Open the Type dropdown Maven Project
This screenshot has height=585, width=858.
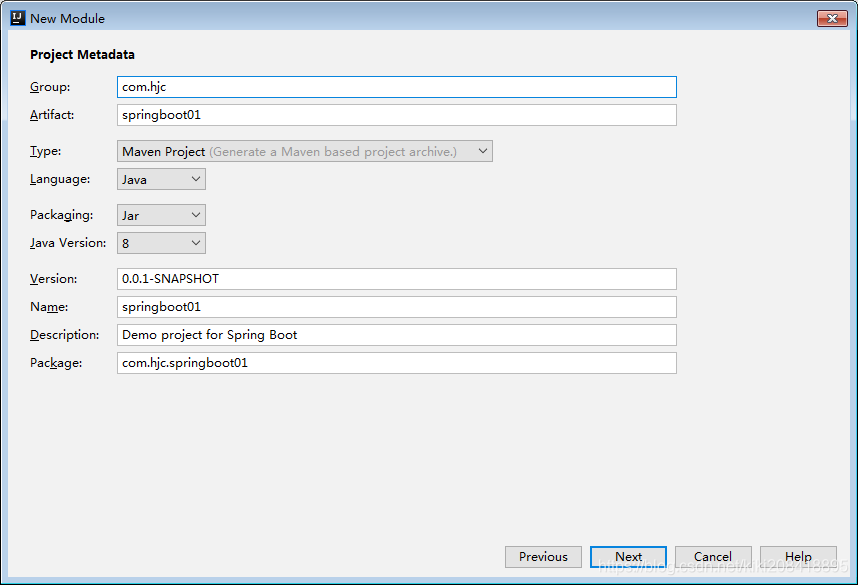305,151
